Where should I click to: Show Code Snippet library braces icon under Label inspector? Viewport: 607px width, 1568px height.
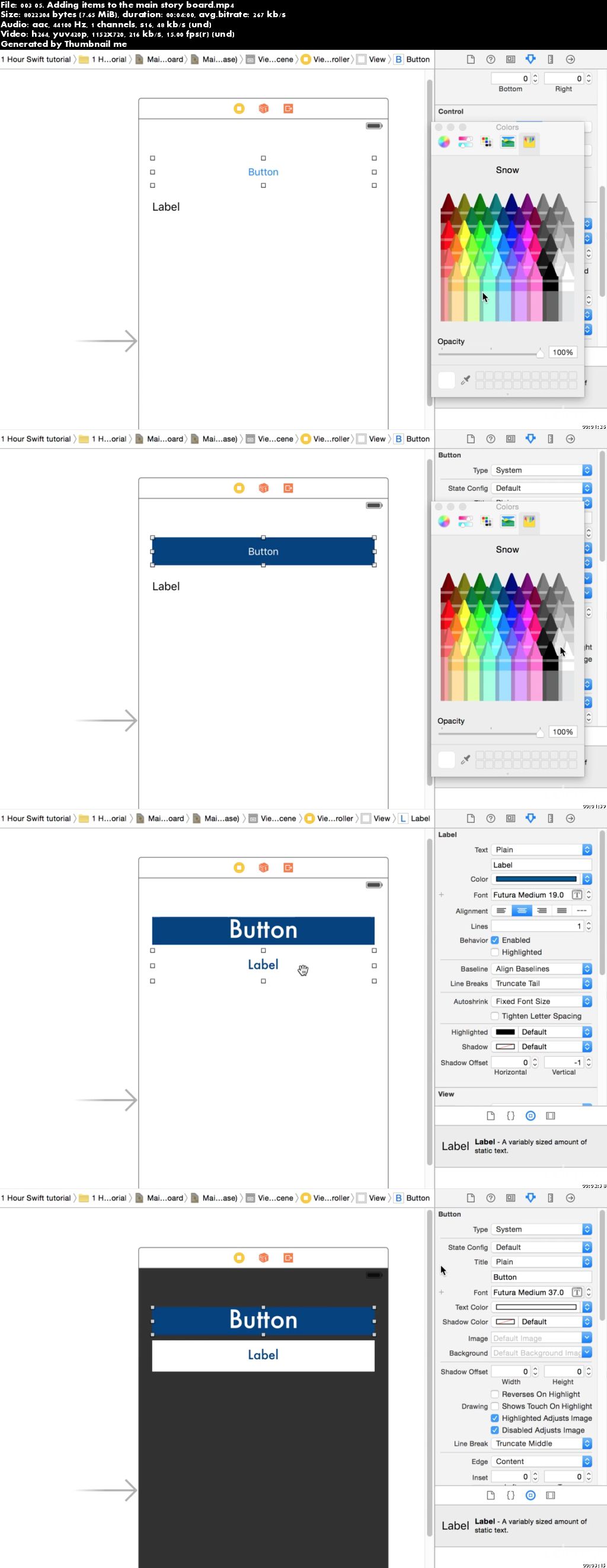[x=511, y=1115]
